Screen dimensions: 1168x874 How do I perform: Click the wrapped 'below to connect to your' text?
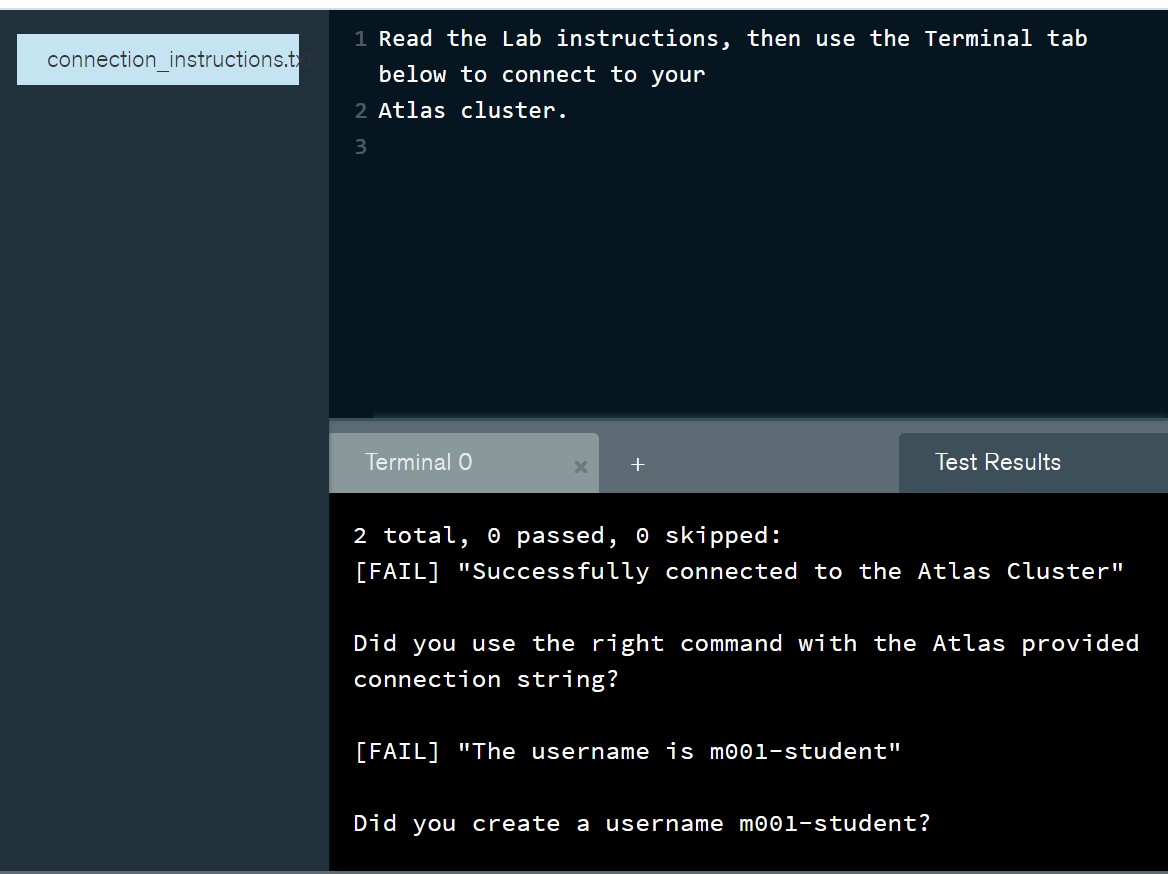pos(541,75)
